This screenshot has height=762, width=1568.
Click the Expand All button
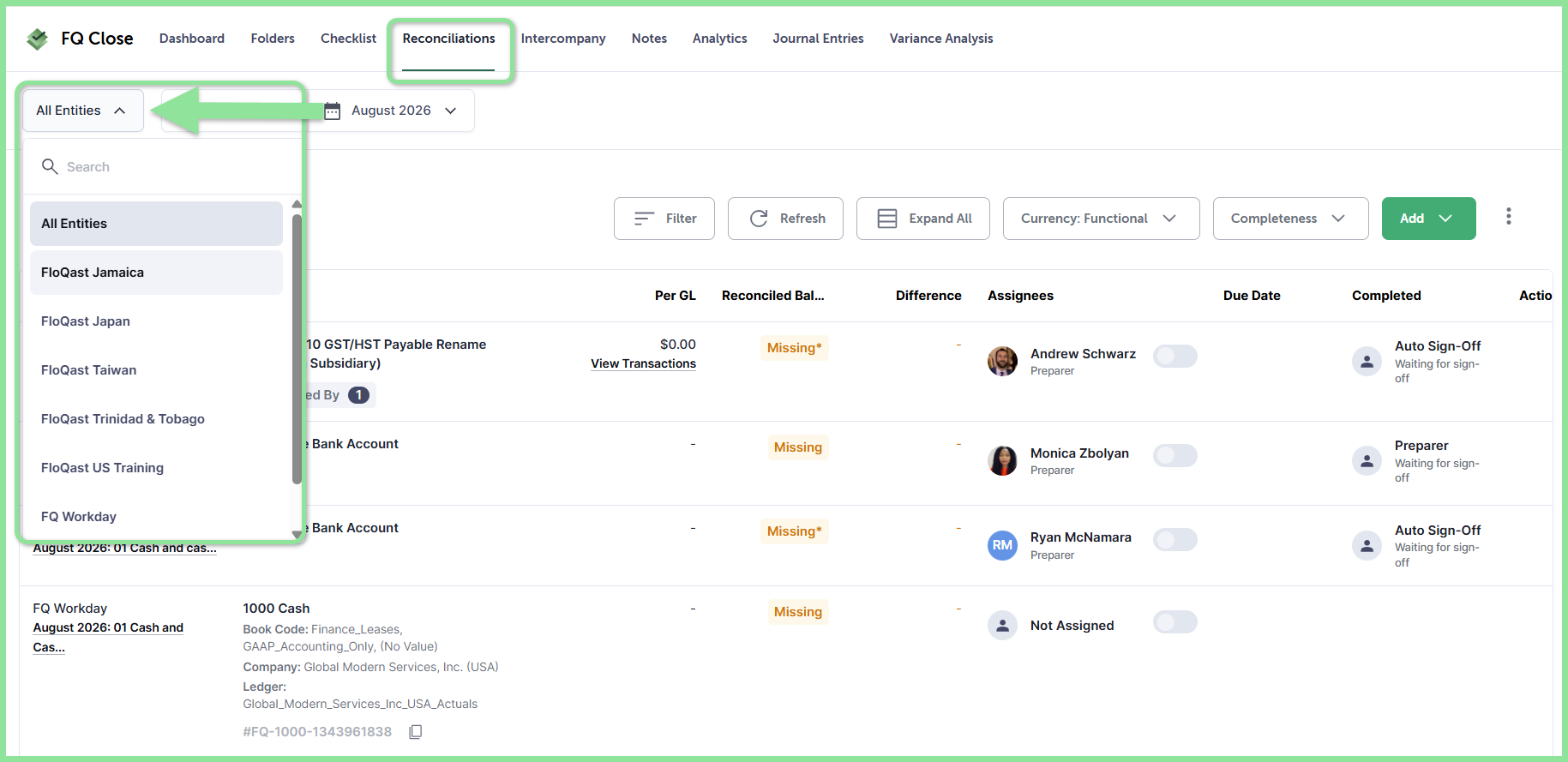[923, 219]
